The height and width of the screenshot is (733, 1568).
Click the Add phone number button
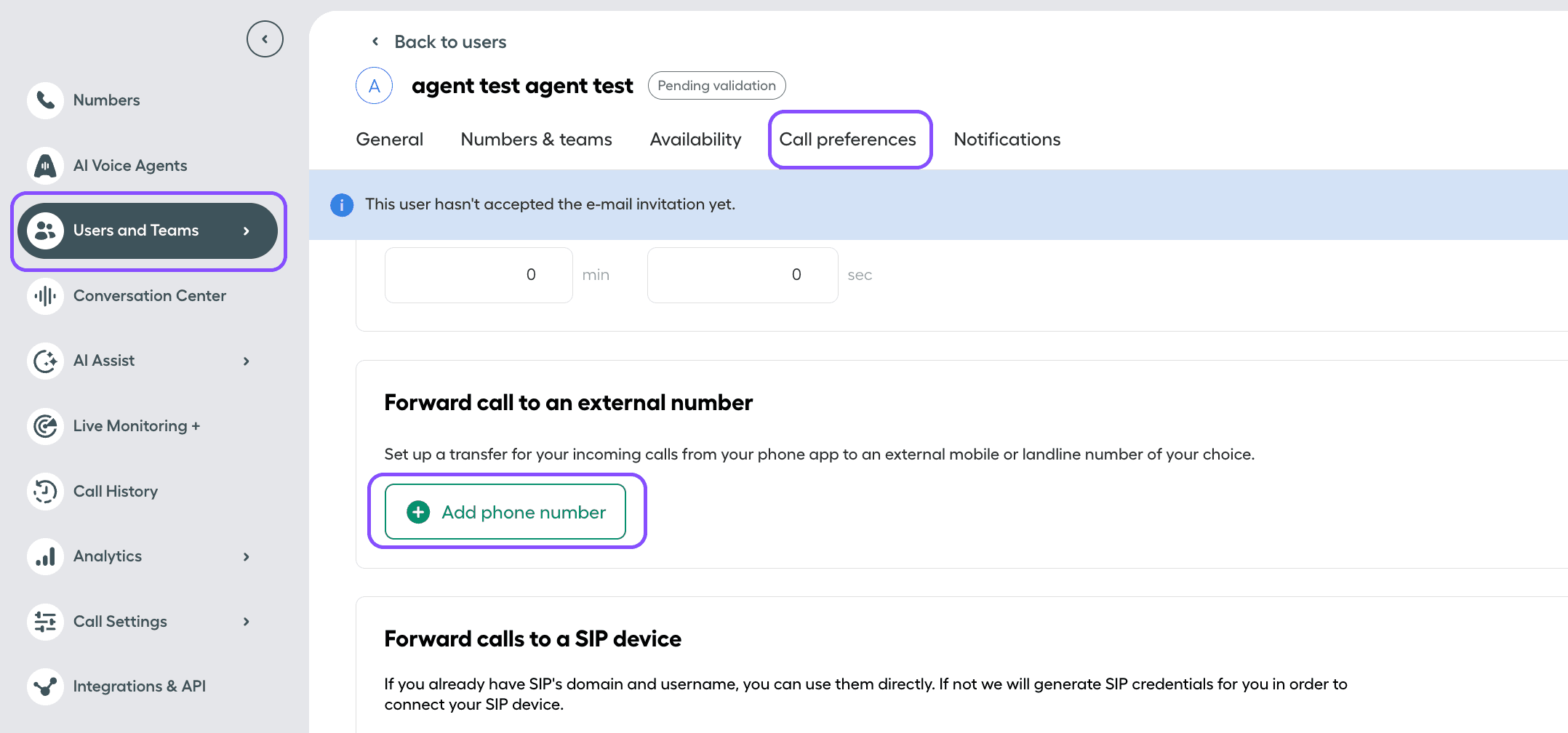(x=506, y=511)
